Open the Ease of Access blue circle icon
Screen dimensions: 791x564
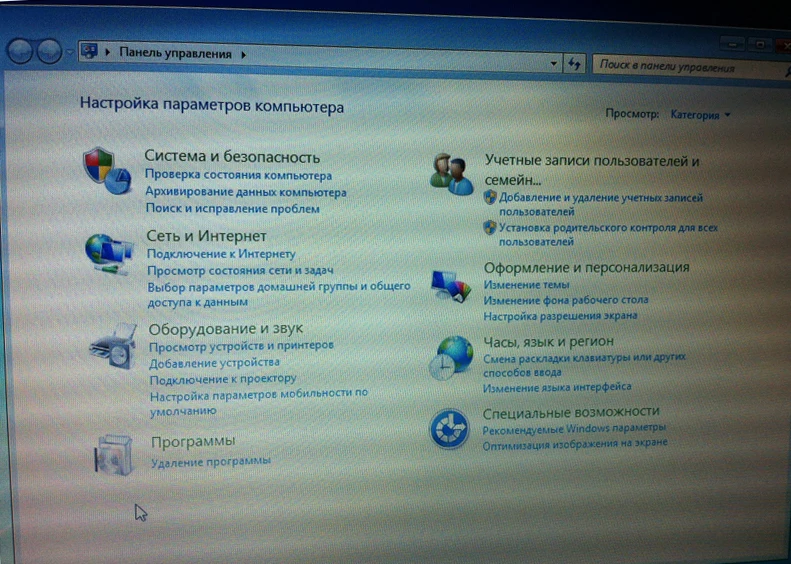pyautogui.click(x=449, y=429)
